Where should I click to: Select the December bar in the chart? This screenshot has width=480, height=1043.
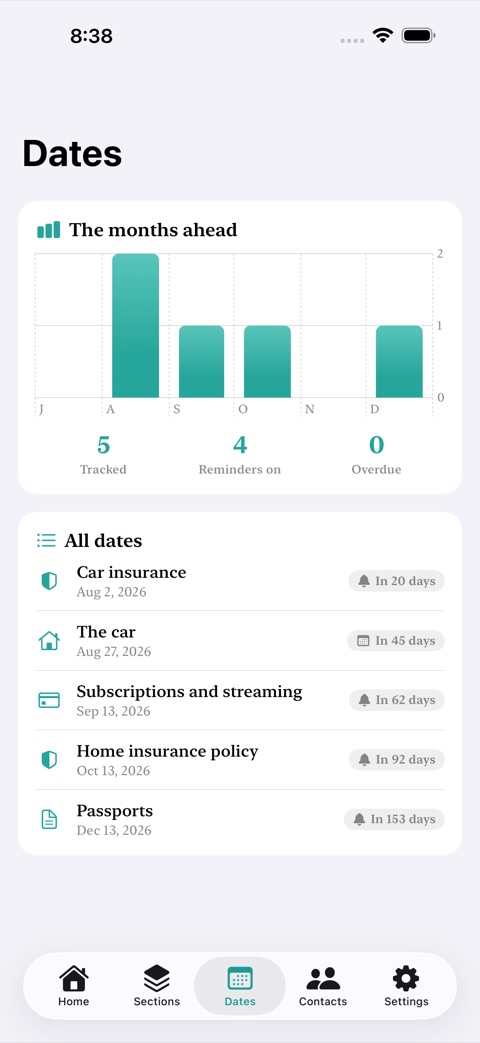[x=399, y=361]
